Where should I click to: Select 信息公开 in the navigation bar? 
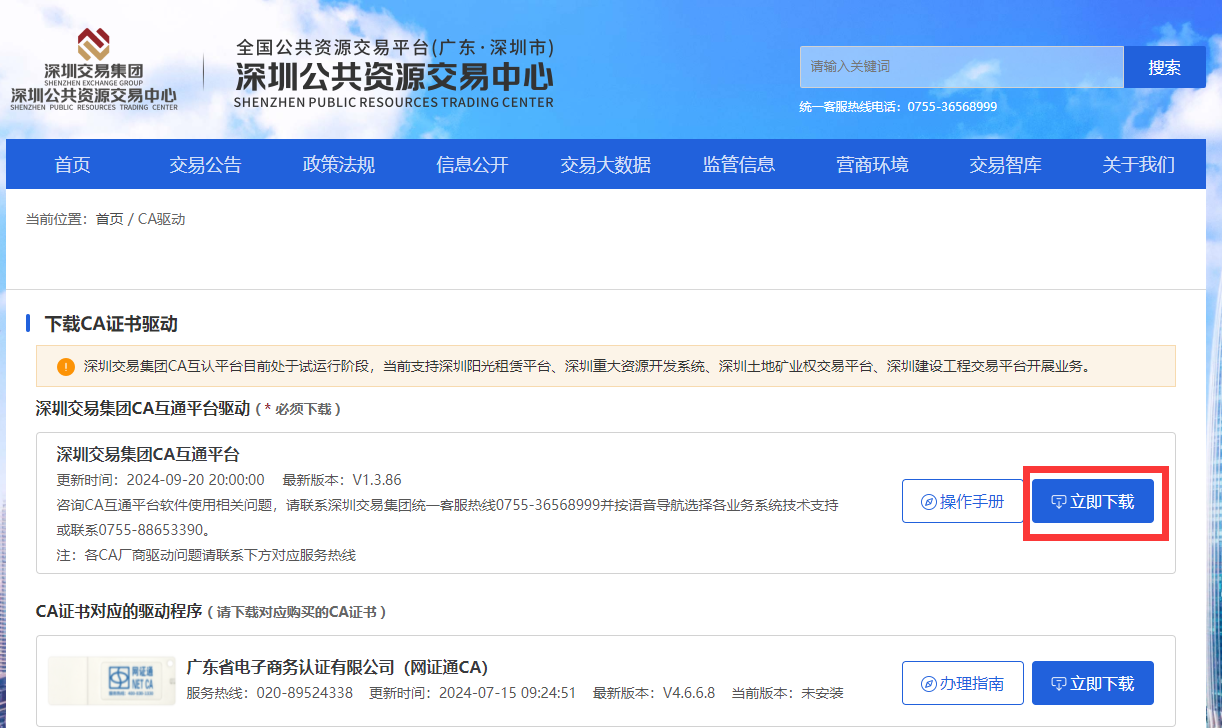click(472, 165)
